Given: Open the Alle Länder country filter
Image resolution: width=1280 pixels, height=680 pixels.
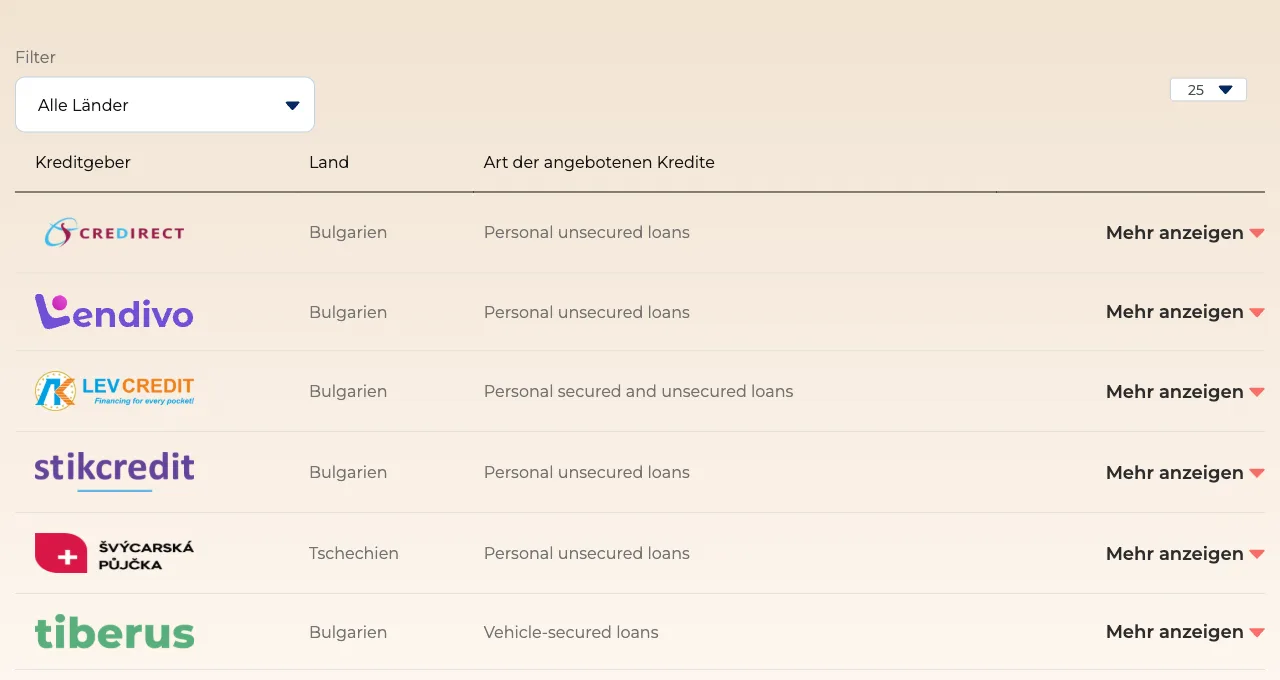Looking at the screenshot, I should pyautogui.click(x=165, y=105).
